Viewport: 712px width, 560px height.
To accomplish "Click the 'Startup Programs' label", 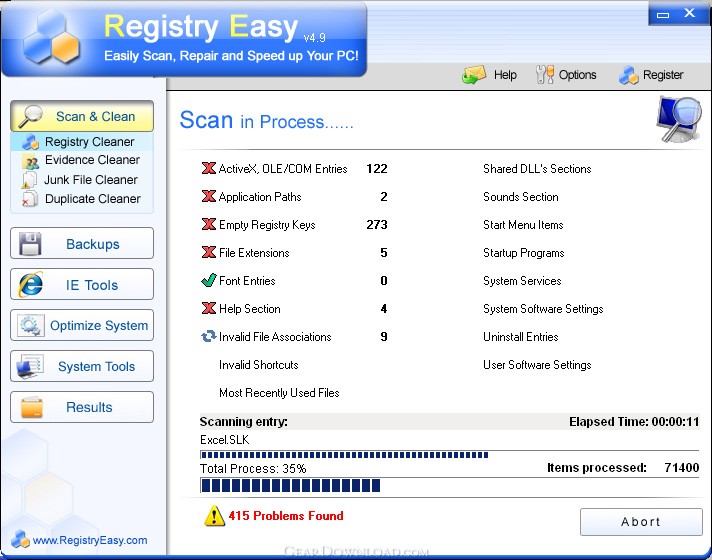I will pyautogui.click(x=524, y=253).
